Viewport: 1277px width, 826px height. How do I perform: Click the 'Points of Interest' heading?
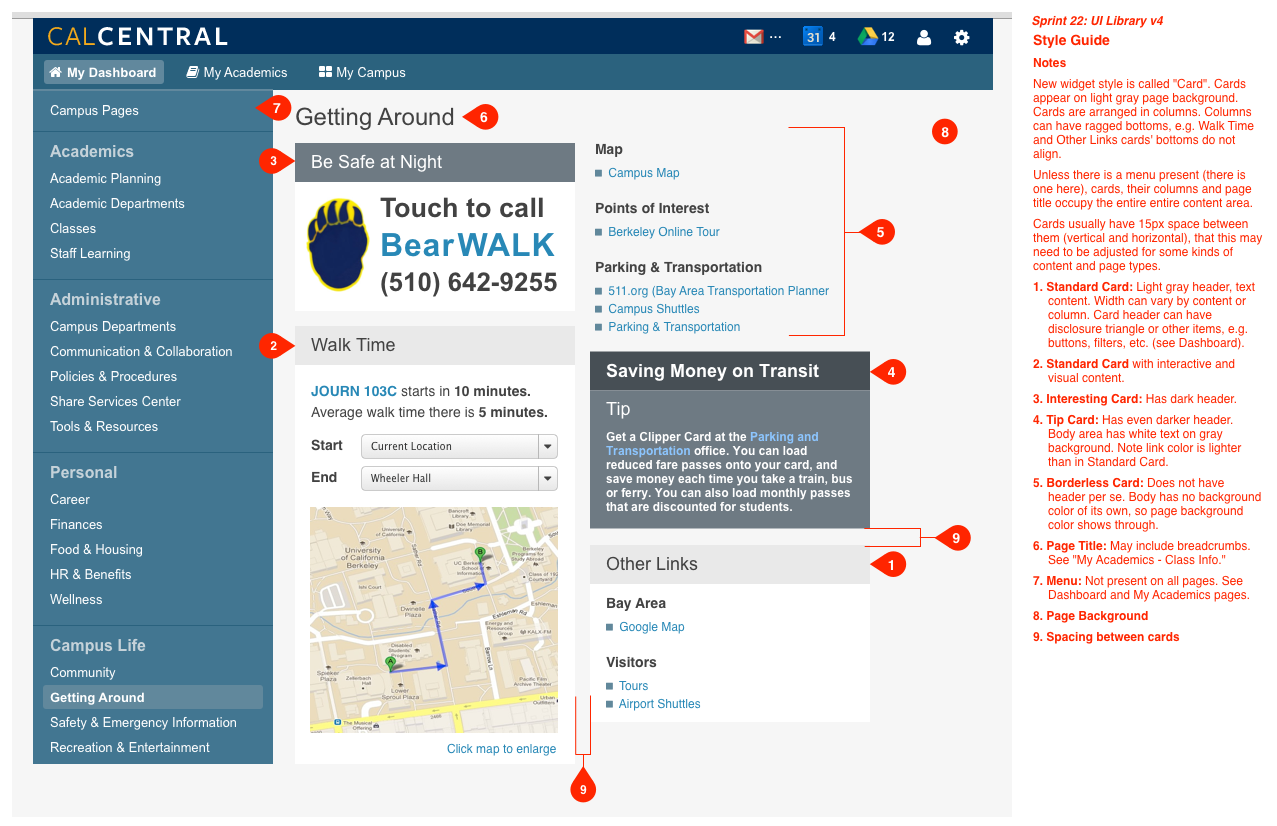tap(652, 208)
